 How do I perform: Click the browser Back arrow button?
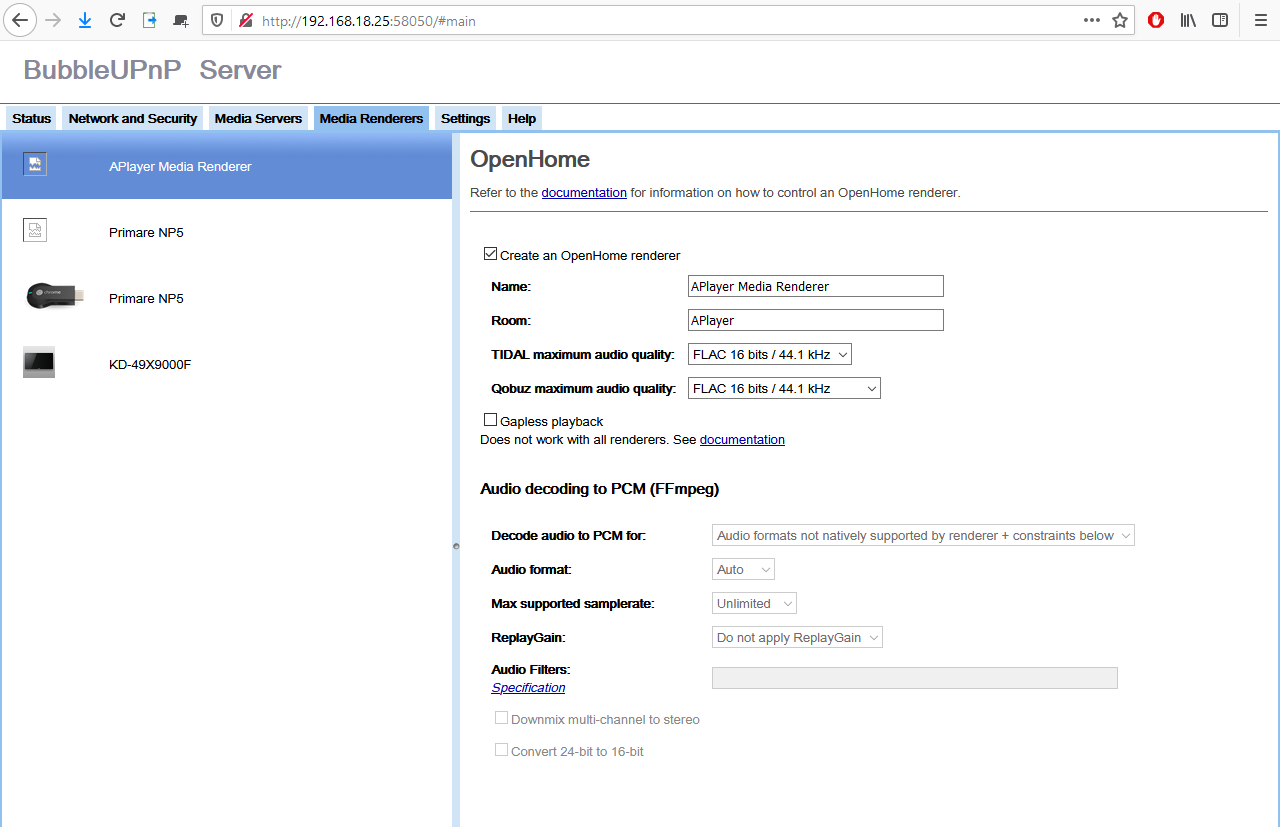tap(19, 20)
